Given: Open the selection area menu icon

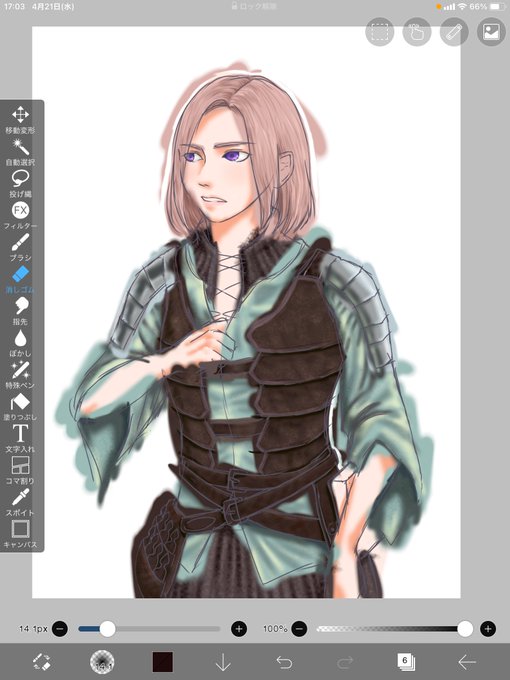Looking at the screenshot, I should [x=379, y=32].
